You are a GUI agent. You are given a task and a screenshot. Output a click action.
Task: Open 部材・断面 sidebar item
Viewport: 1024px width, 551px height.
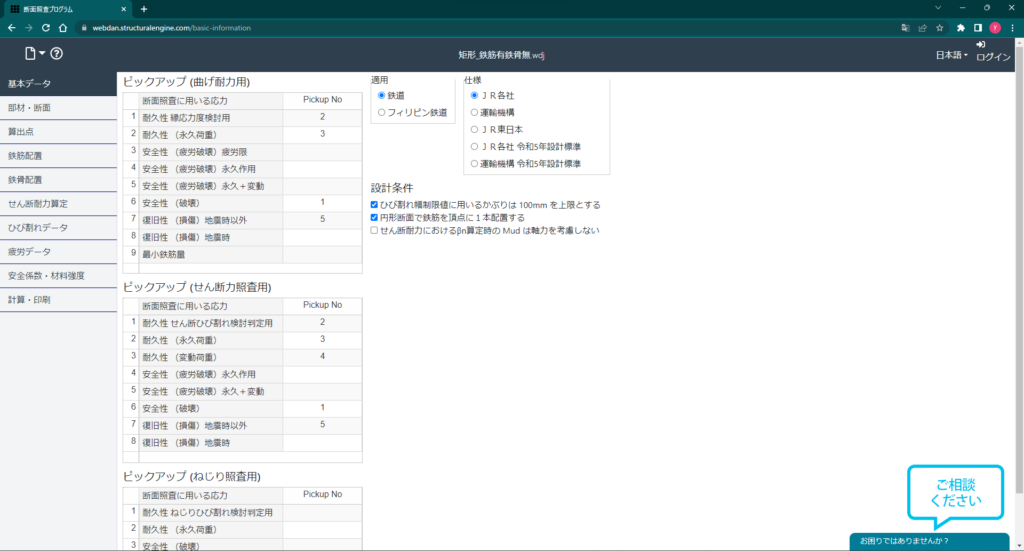pyautogui.click(x=58, y=108)
